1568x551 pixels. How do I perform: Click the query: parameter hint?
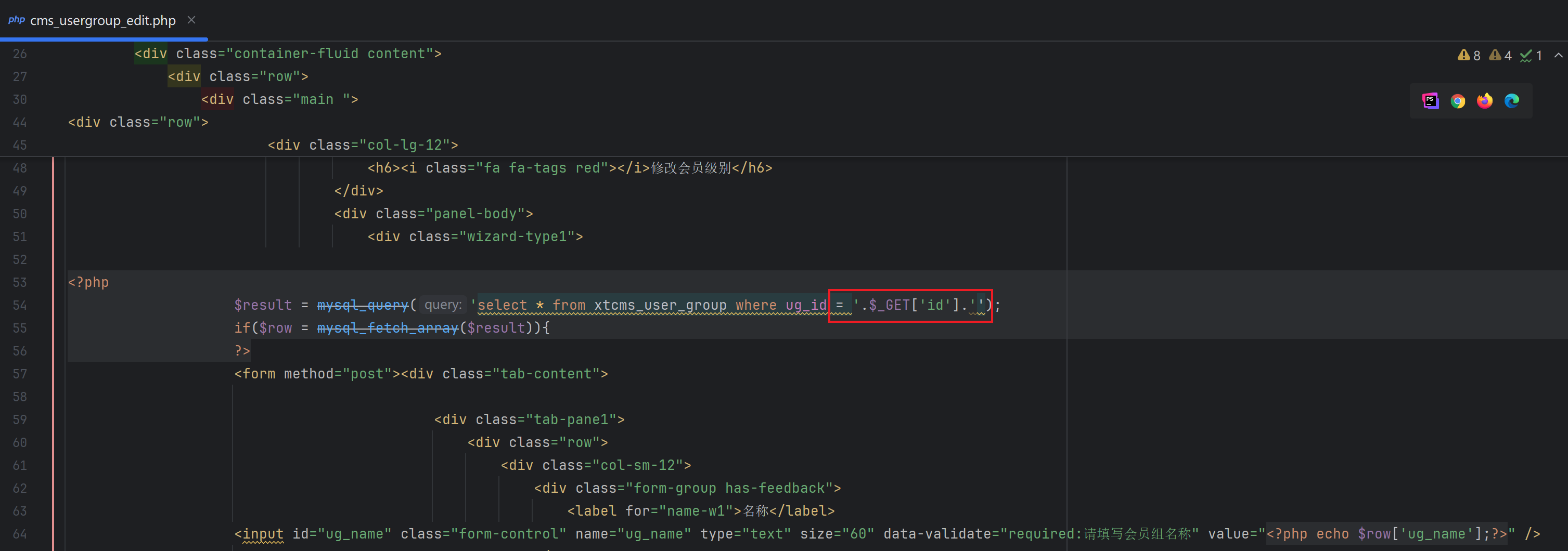[443, 305]
